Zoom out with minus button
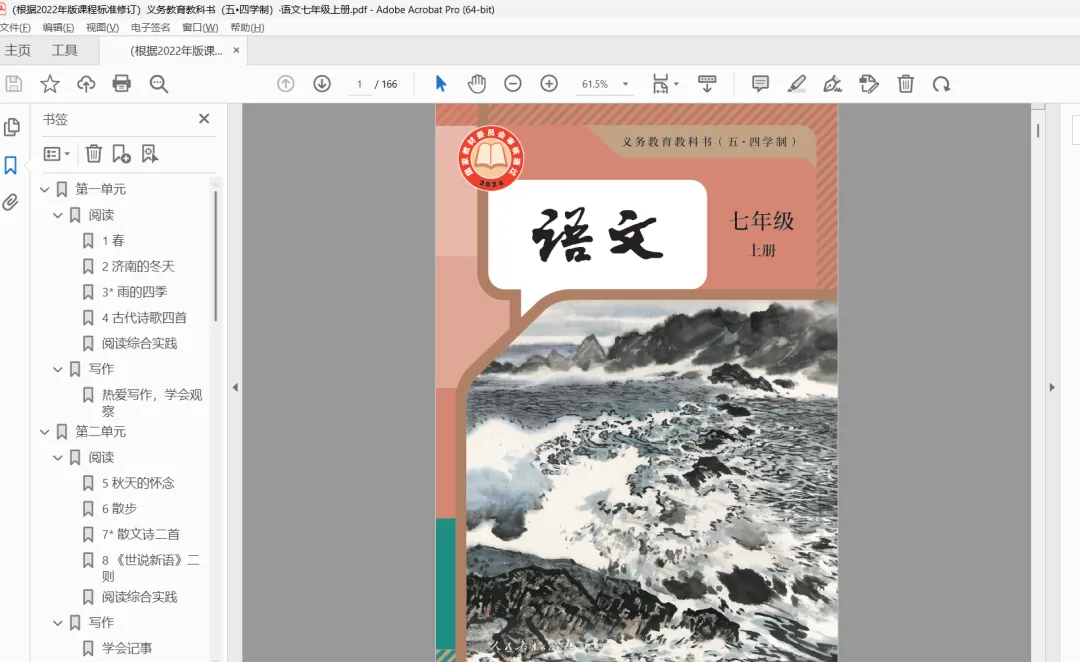The width and height of the screenshot is (1080, 662). pos(512,84)
